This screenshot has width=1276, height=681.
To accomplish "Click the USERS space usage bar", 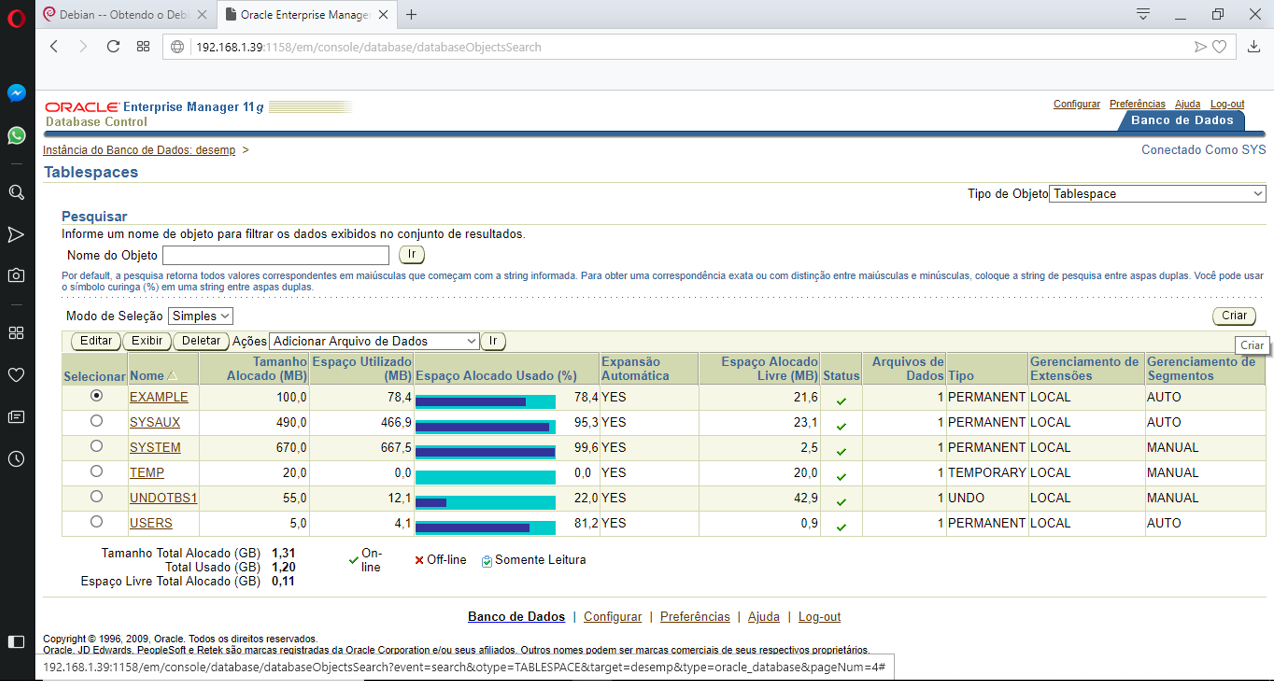I will point(485,527).
